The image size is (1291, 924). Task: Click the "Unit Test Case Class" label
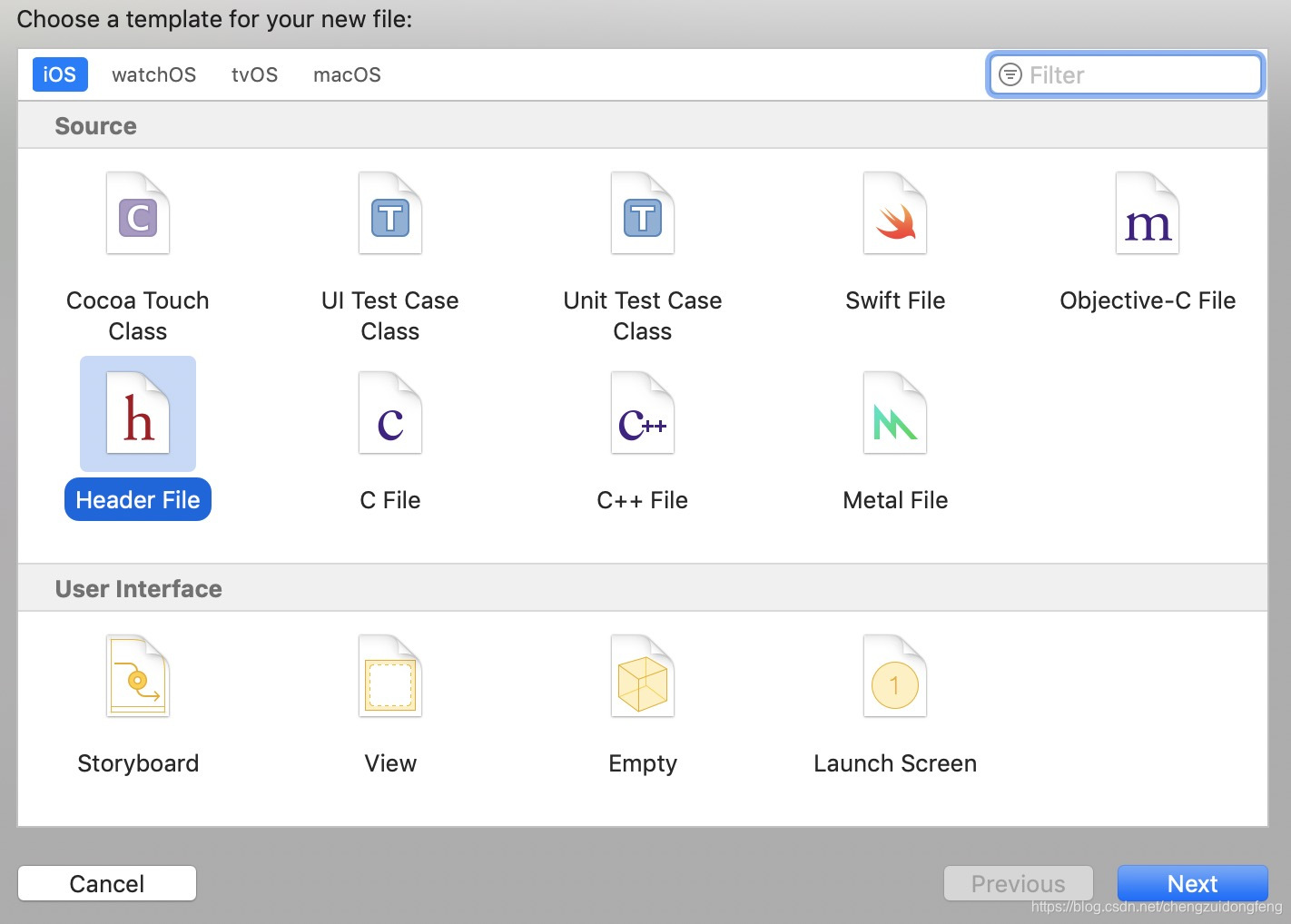[643, 316]
